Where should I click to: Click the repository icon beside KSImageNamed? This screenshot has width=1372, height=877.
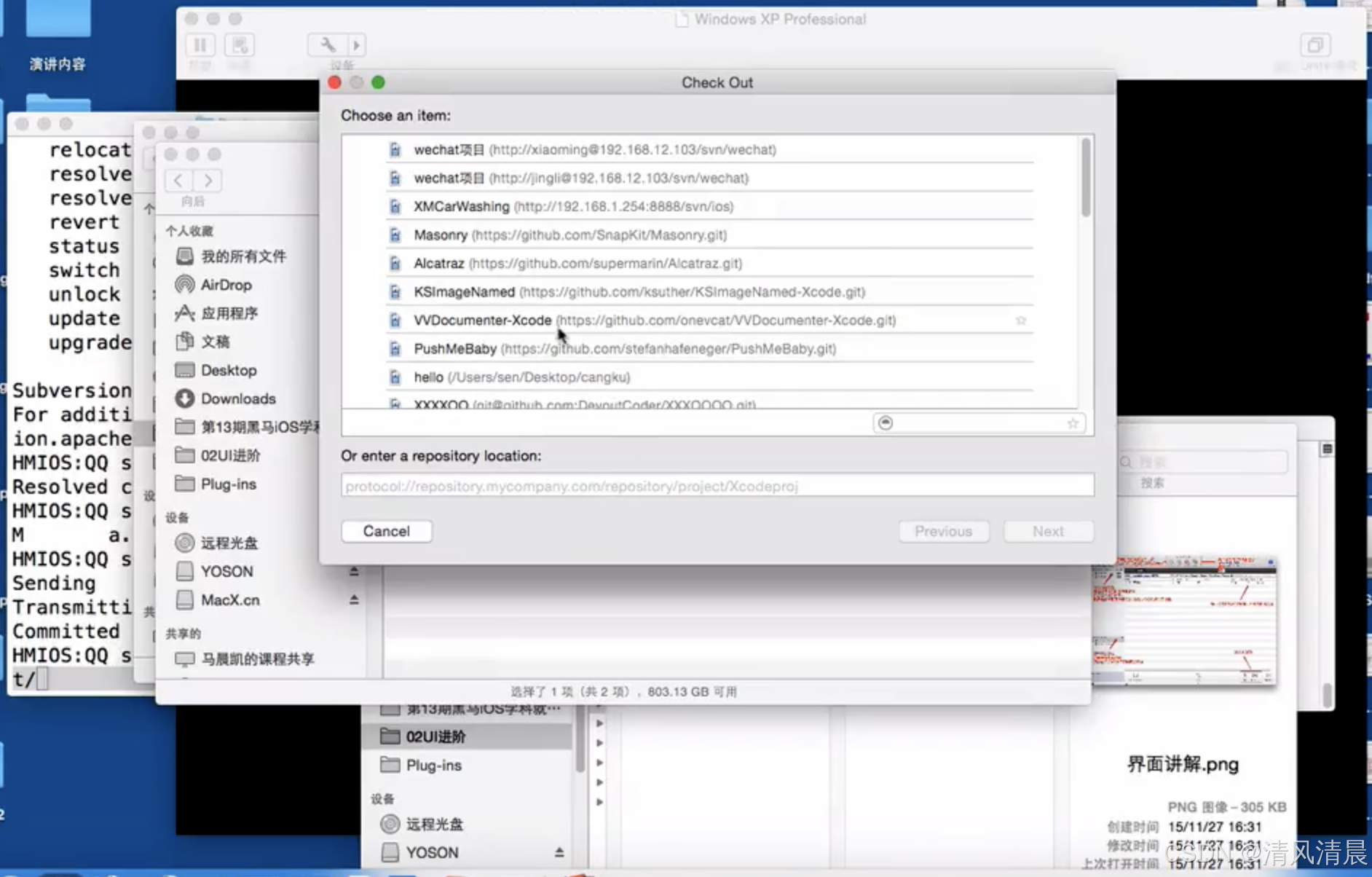click(x=395, y=291)
